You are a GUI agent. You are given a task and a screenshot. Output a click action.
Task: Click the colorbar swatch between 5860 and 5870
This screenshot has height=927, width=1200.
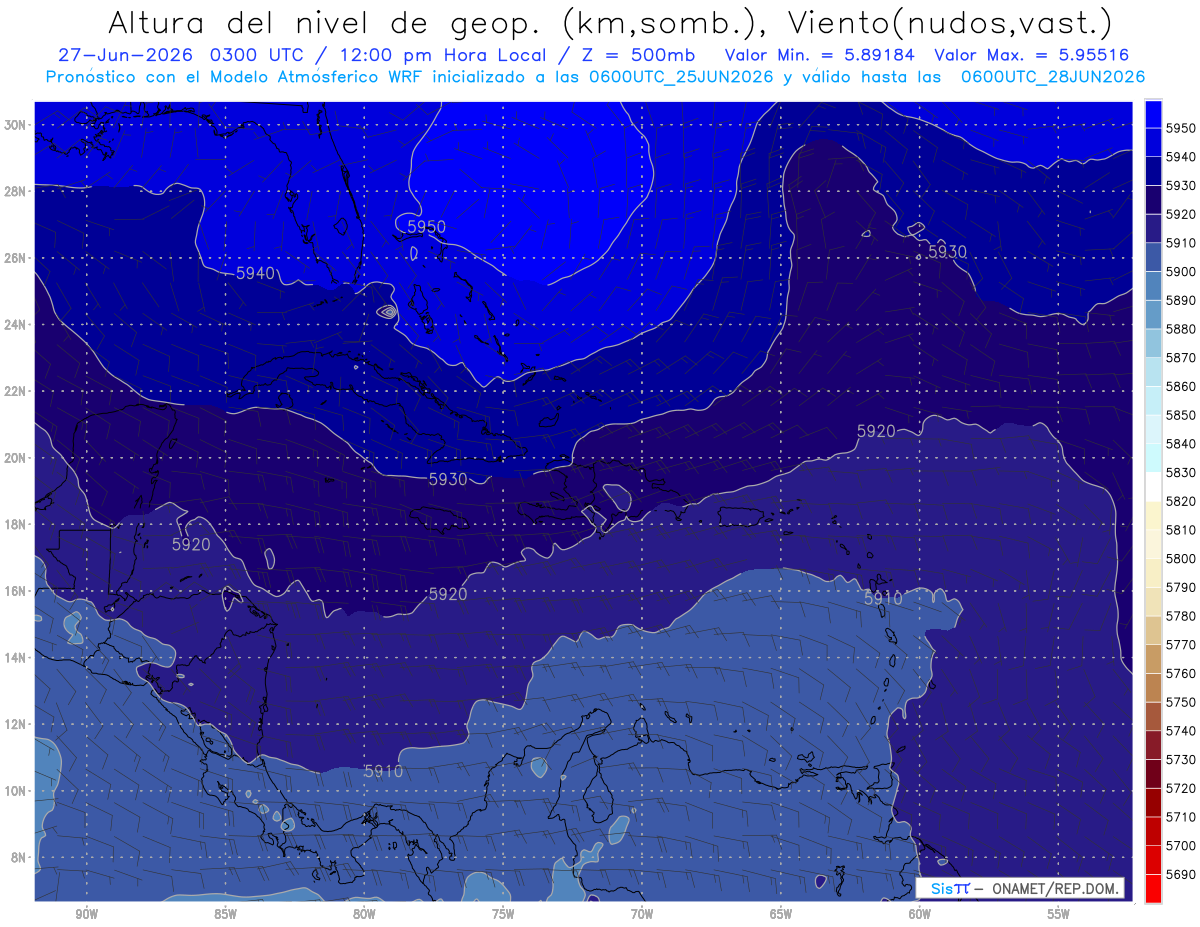click(1153, 372)
